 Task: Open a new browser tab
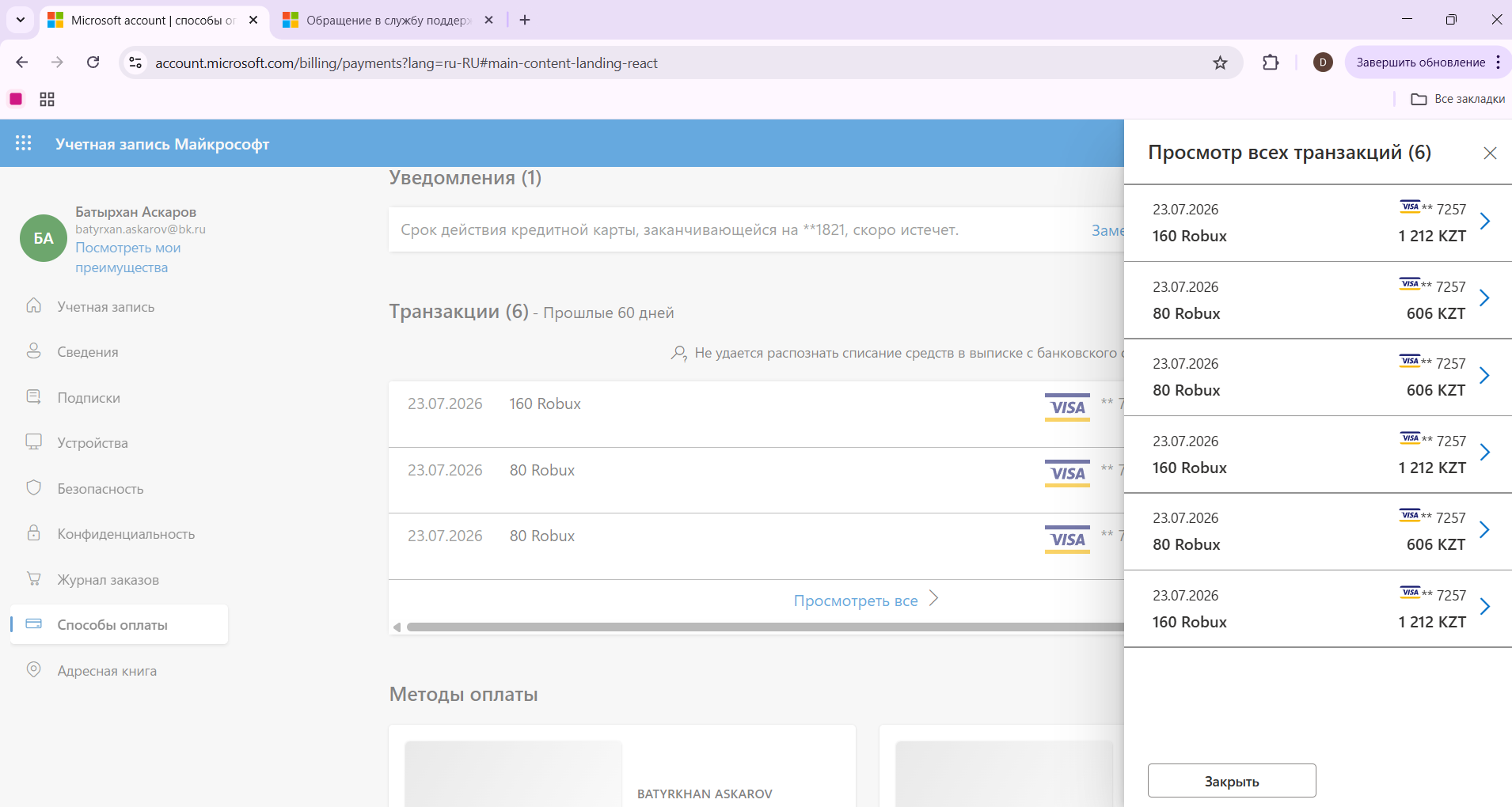525,20
